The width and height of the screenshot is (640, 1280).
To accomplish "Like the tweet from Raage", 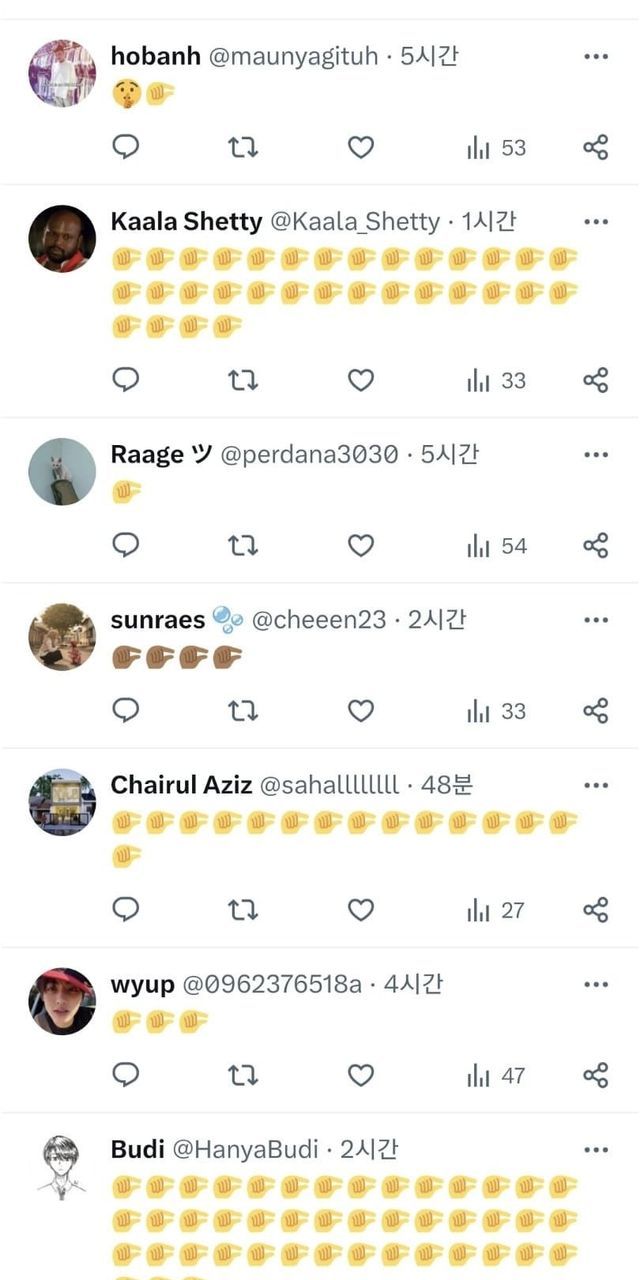I will click(361, 546).
